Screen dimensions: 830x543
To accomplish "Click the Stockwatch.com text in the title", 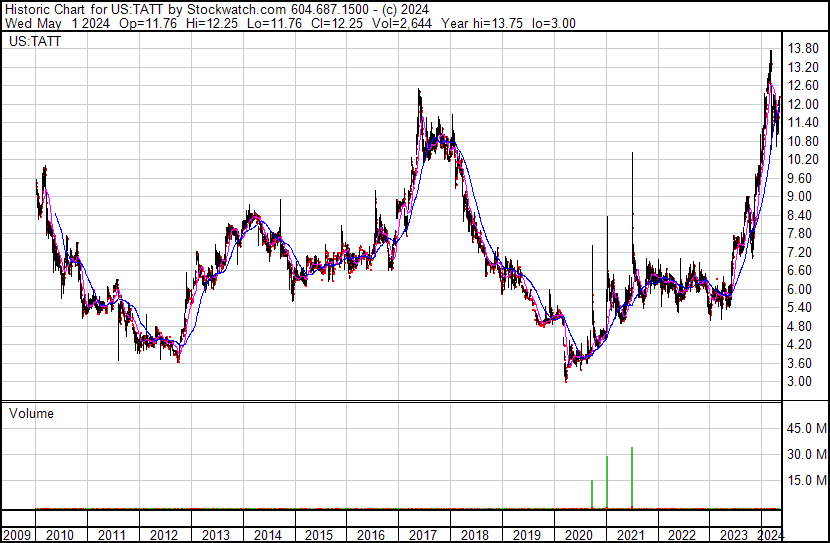I will point(237,10).
